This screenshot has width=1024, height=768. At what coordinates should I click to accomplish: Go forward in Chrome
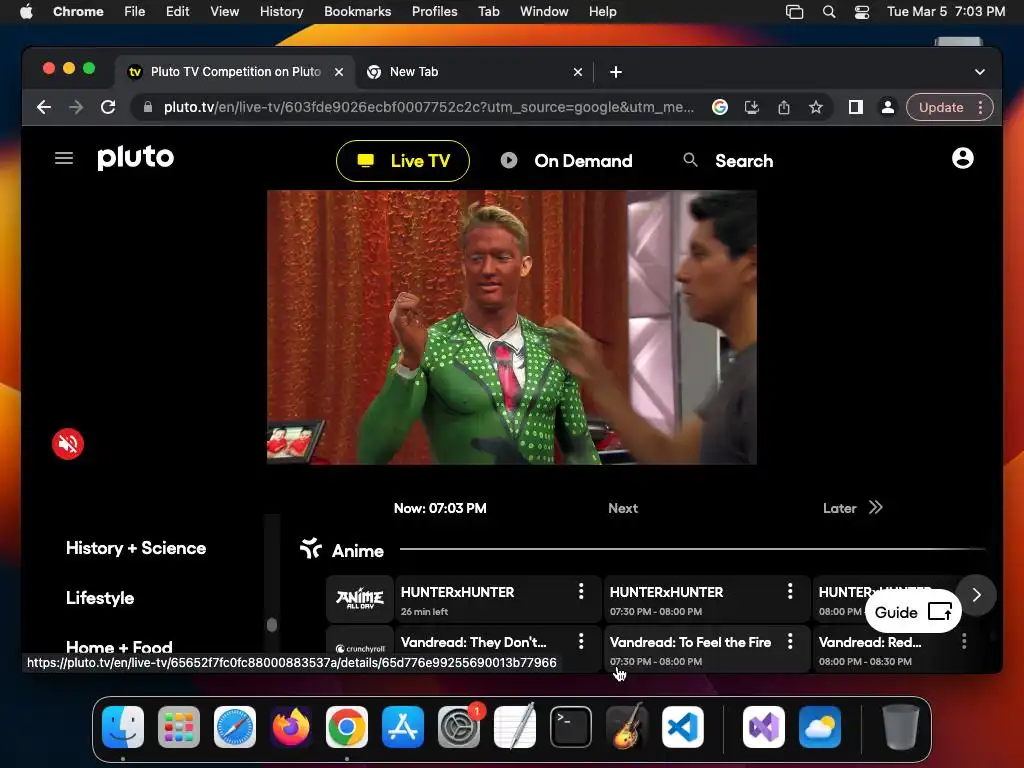(x=76, y=107)
